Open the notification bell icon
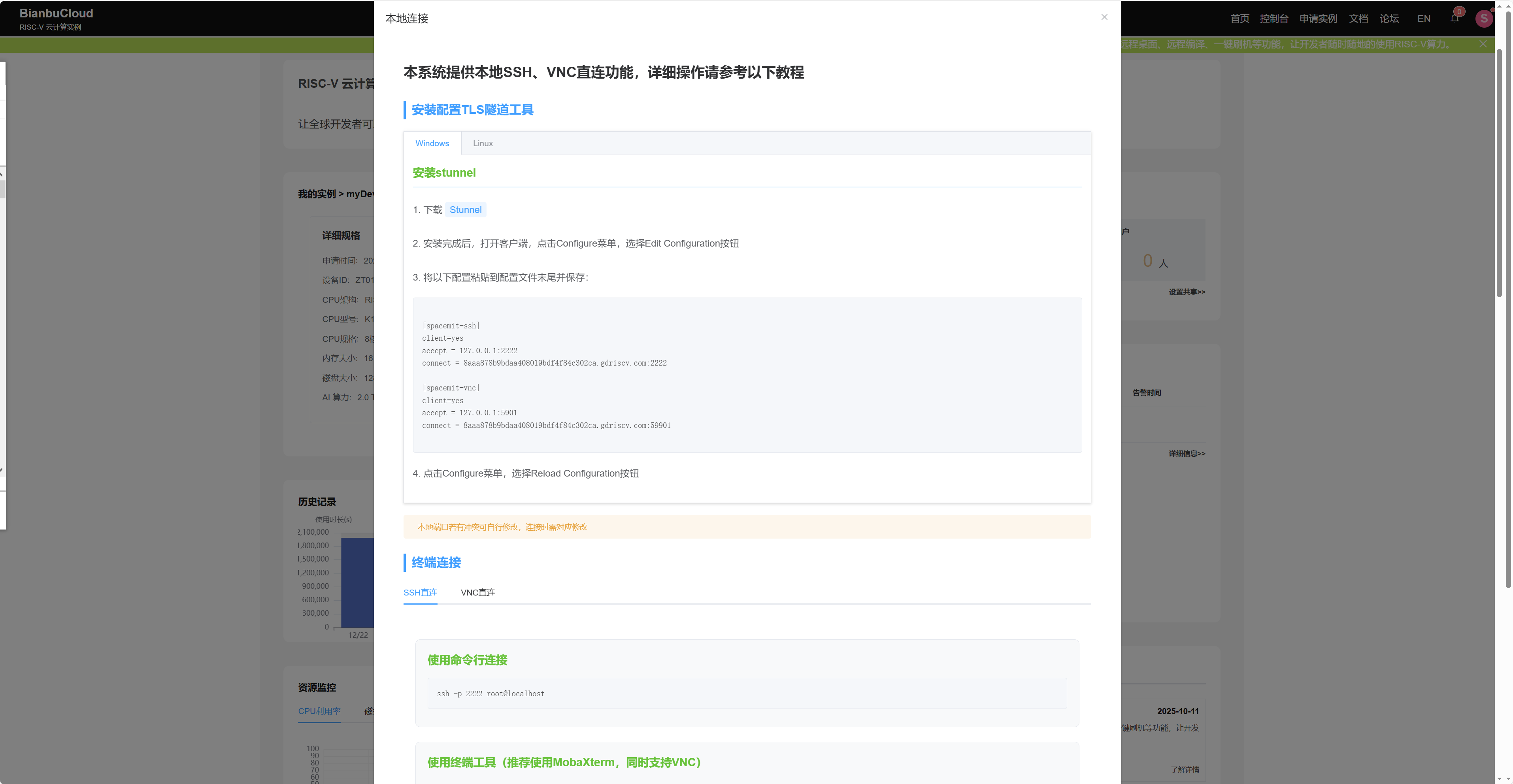1513x784 pixels. [x=1454, y=18]
